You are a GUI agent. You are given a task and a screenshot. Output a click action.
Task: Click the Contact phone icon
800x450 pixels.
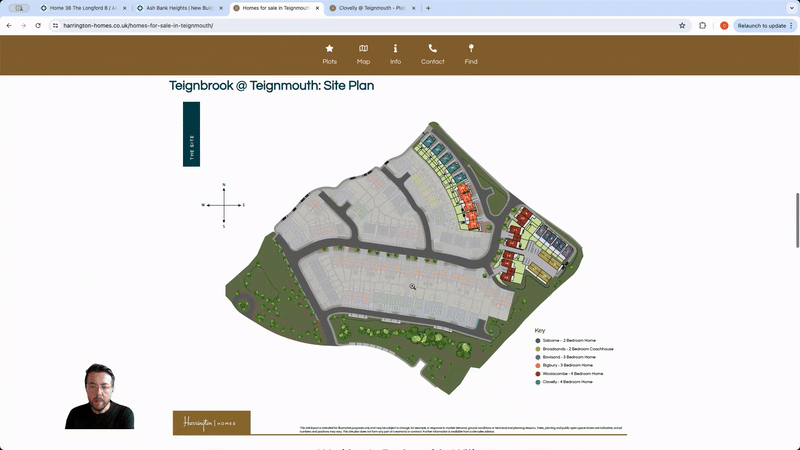(432, 48)
